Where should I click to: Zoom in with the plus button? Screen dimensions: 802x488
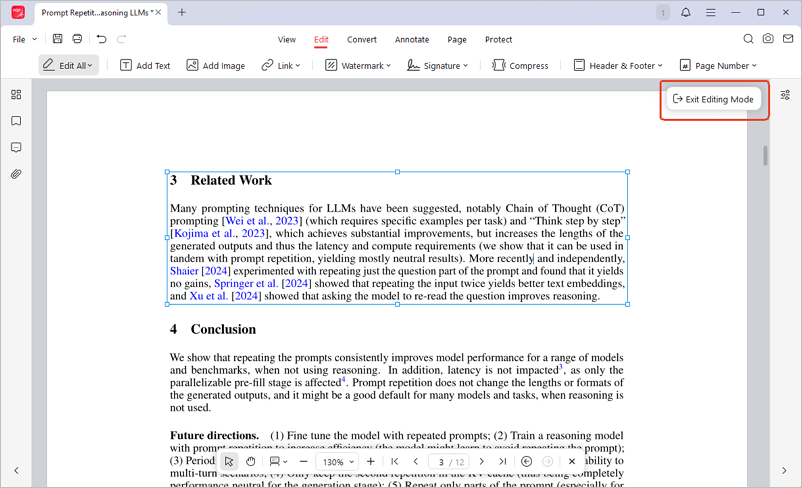tap(371, 461)
